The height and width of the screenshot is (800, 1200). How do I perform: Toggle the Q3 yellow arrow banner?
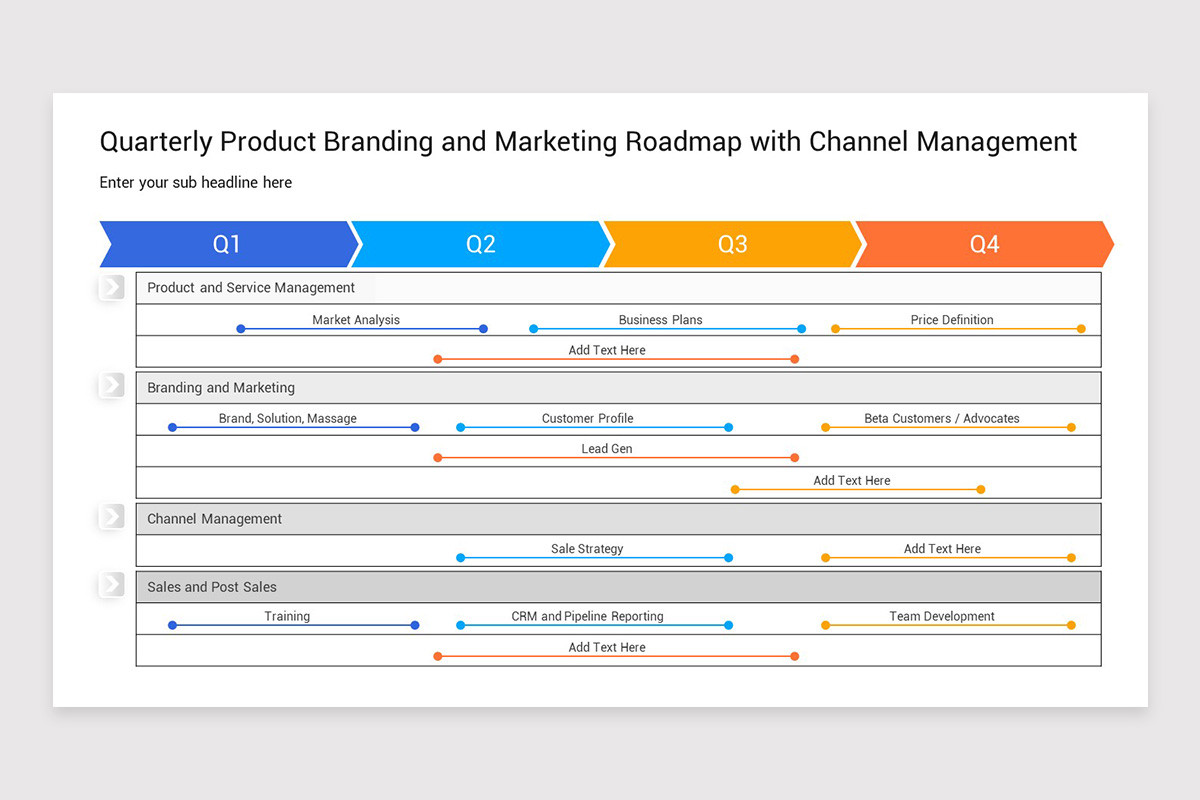(x=731, y=243)
